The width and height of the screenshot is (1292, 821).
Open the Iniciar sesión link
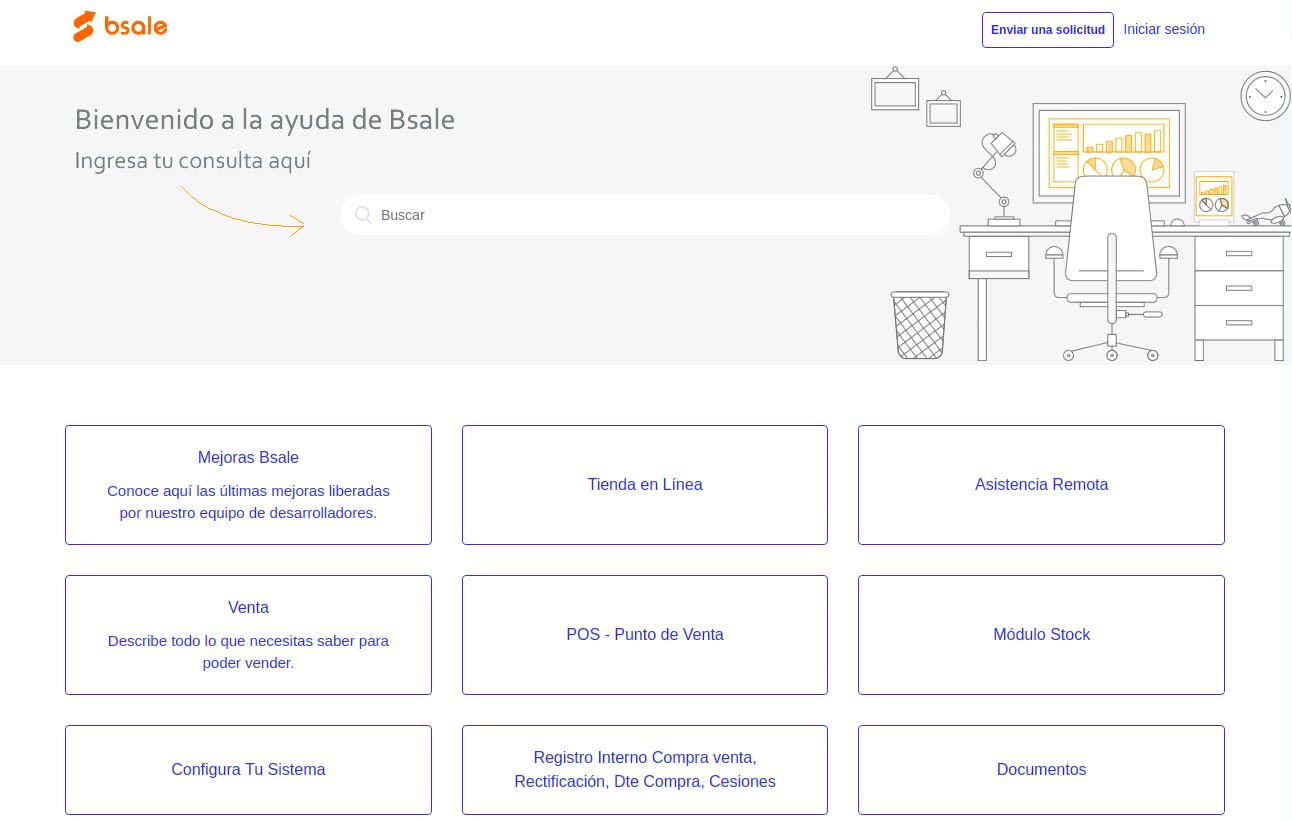[x=1163, y=29]
